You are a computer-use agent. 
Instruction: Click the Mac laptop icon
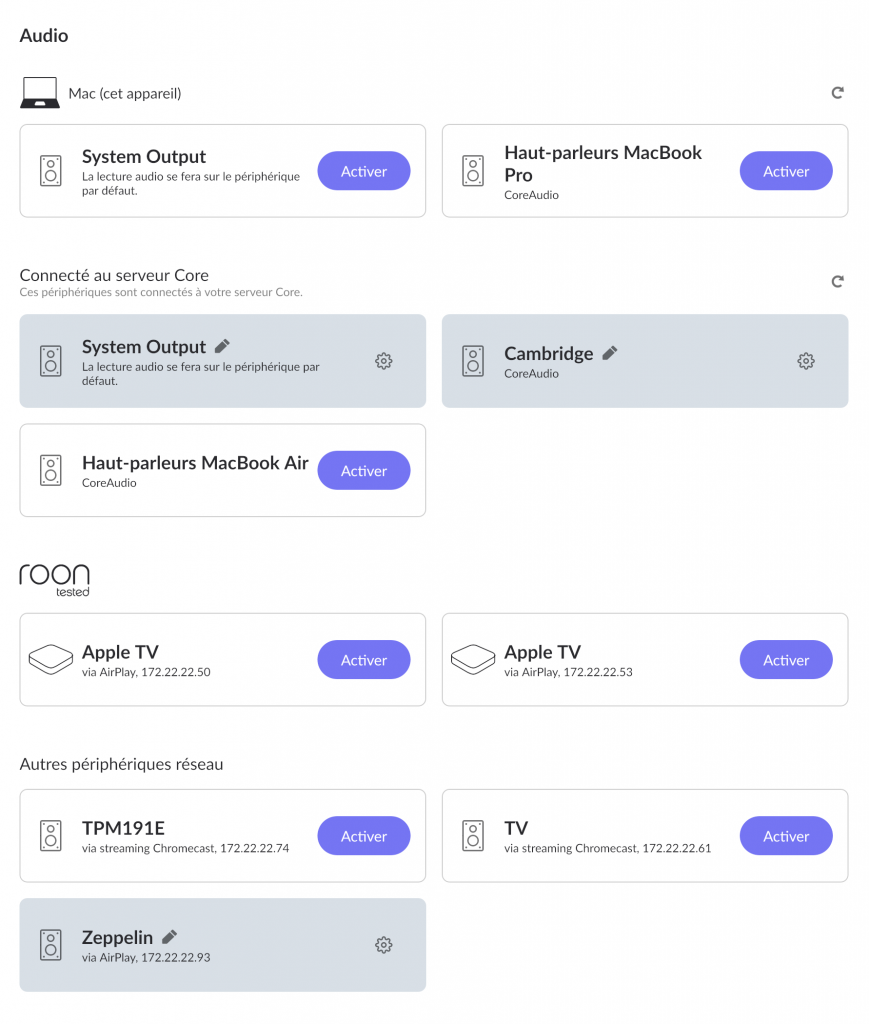tap(40, 93)
